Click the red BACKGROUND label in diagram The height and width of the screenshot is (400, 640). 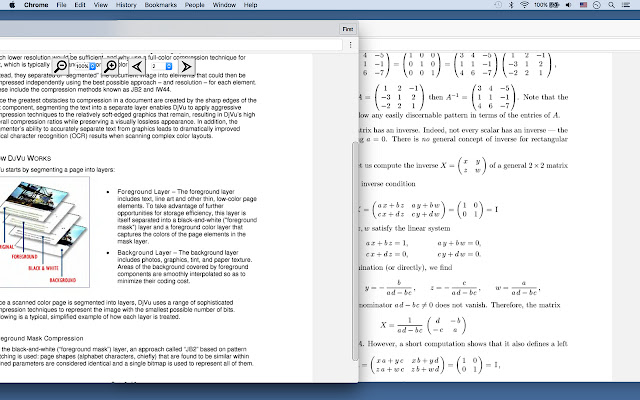(63, 280)
